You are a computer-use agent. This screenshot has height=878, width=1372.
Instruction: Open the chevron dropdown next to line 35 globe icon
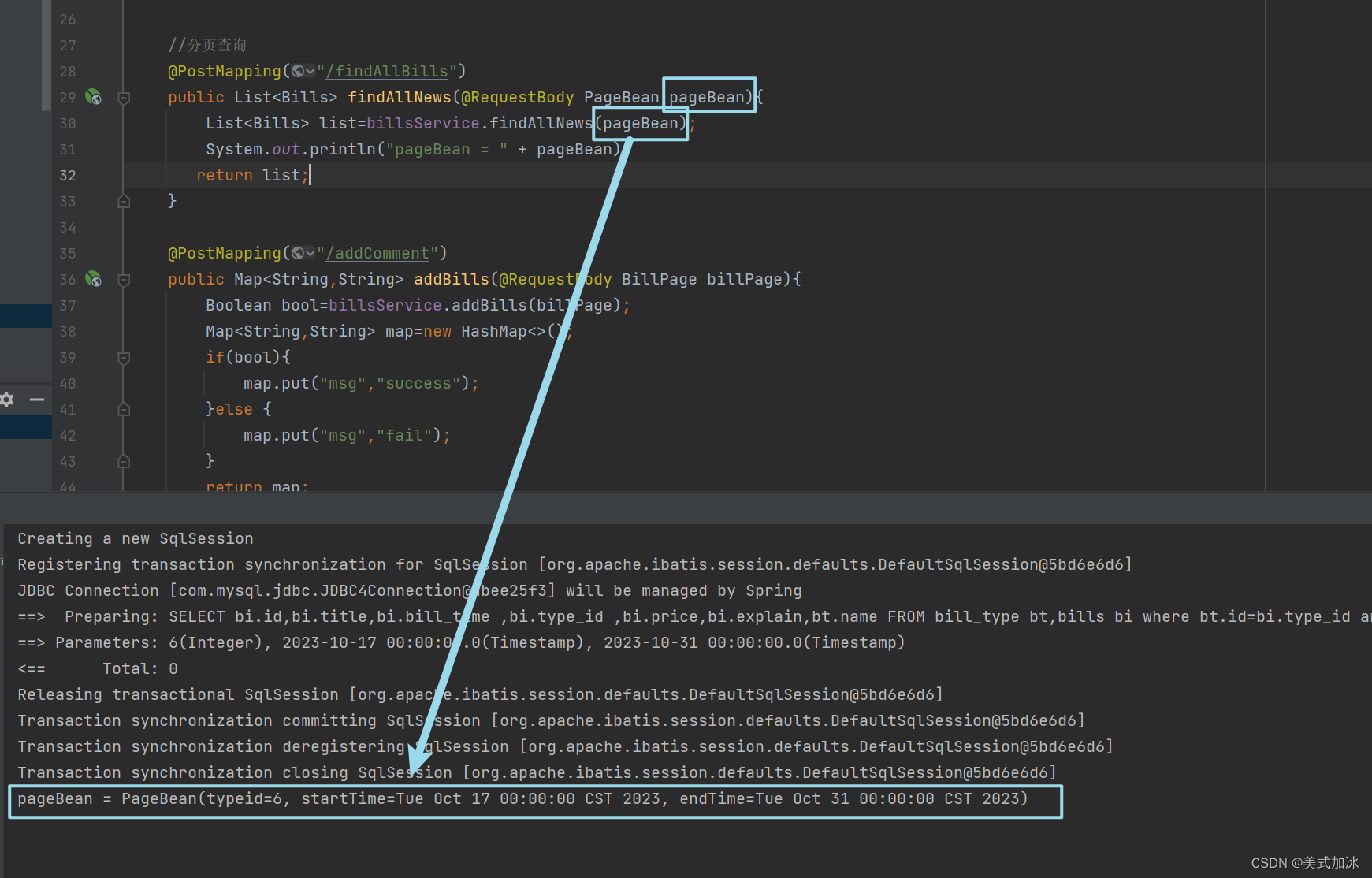point(311,252)
